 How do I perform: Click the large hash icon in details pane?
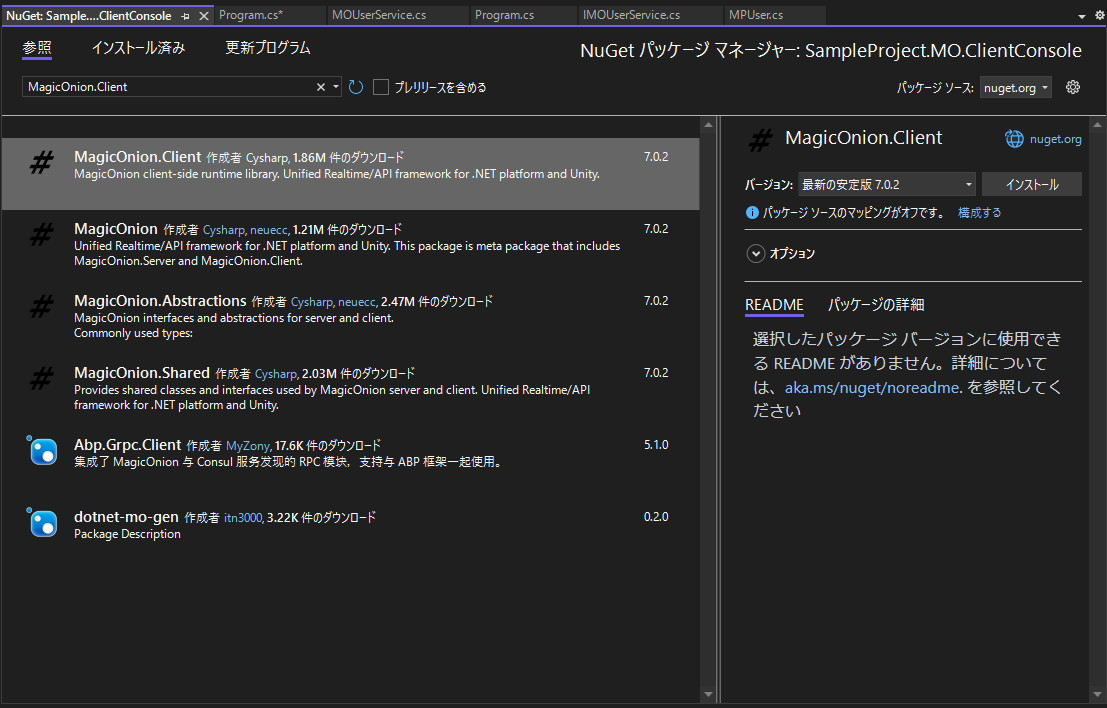760,140
